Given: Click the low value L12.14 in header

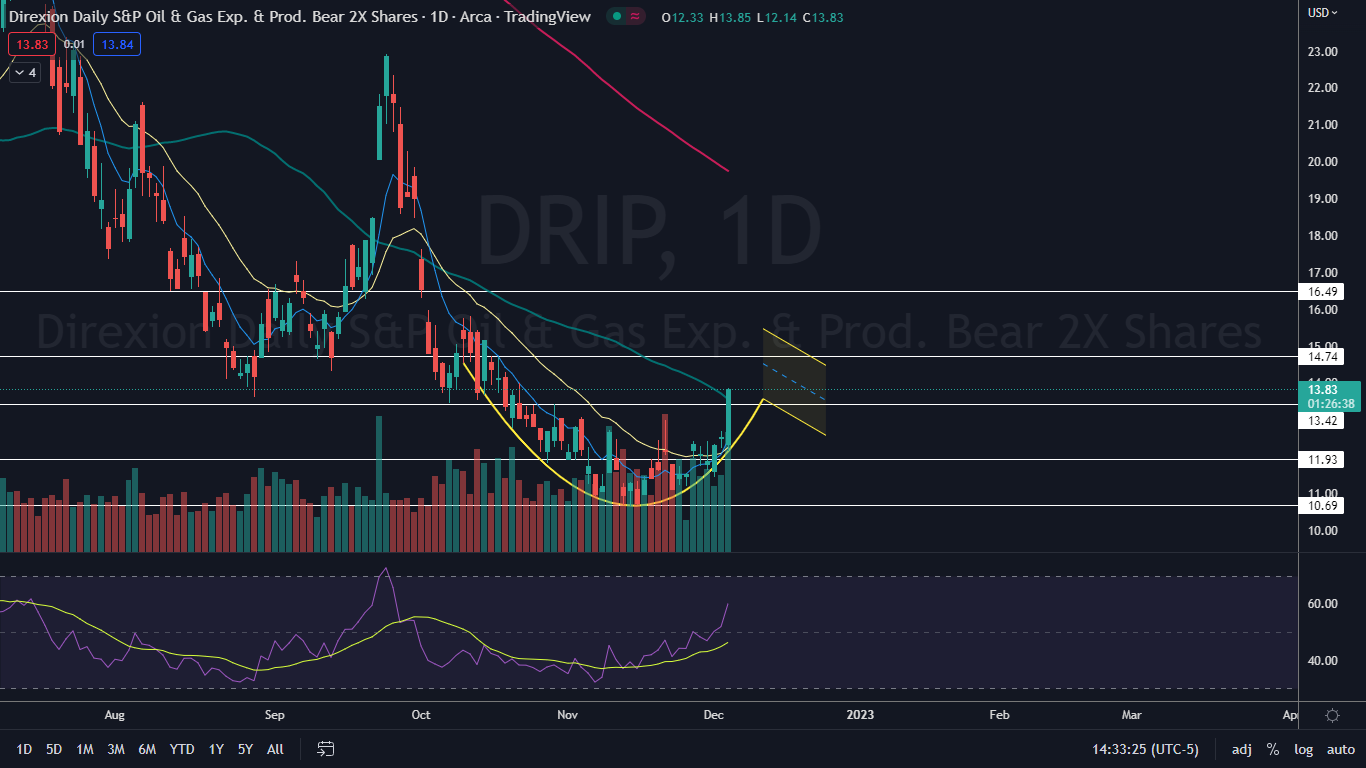Looking at the screenshot, I should [777, 17].
